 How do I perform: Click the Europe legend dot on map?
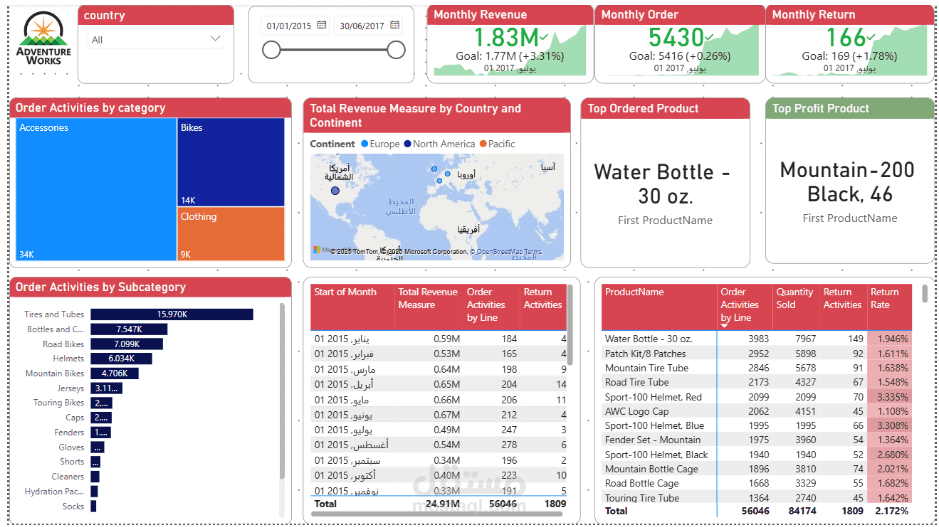click(x=365, y=144)
